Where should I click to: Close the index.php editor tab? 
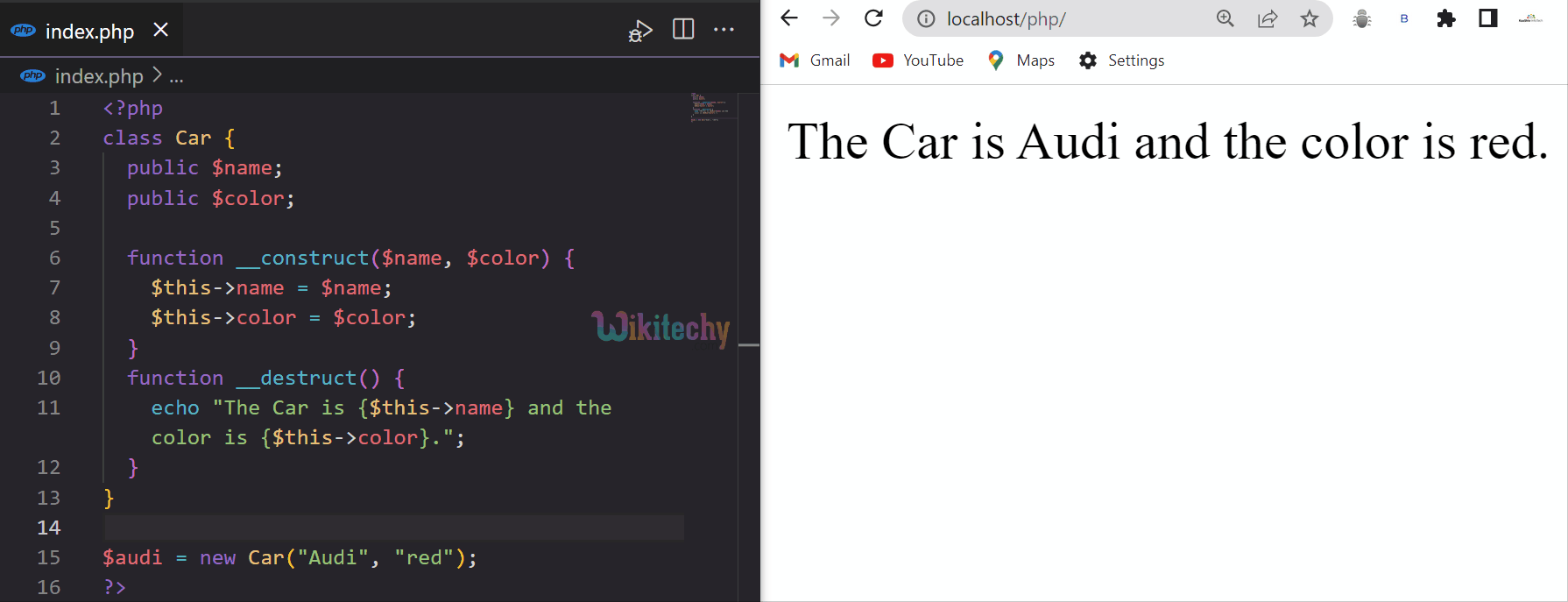[160, 30]
